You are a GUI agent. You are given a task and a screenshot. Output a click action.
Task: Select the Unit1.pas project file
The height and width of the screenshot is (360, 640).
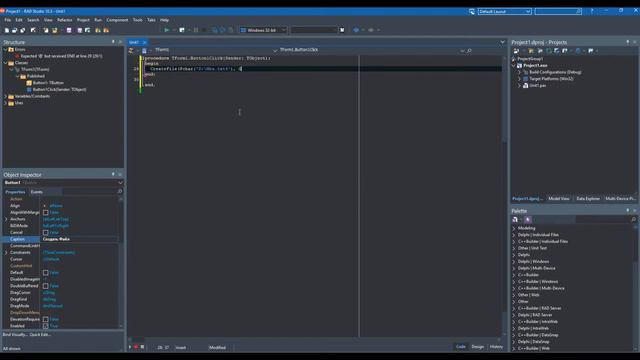point(538,86)
